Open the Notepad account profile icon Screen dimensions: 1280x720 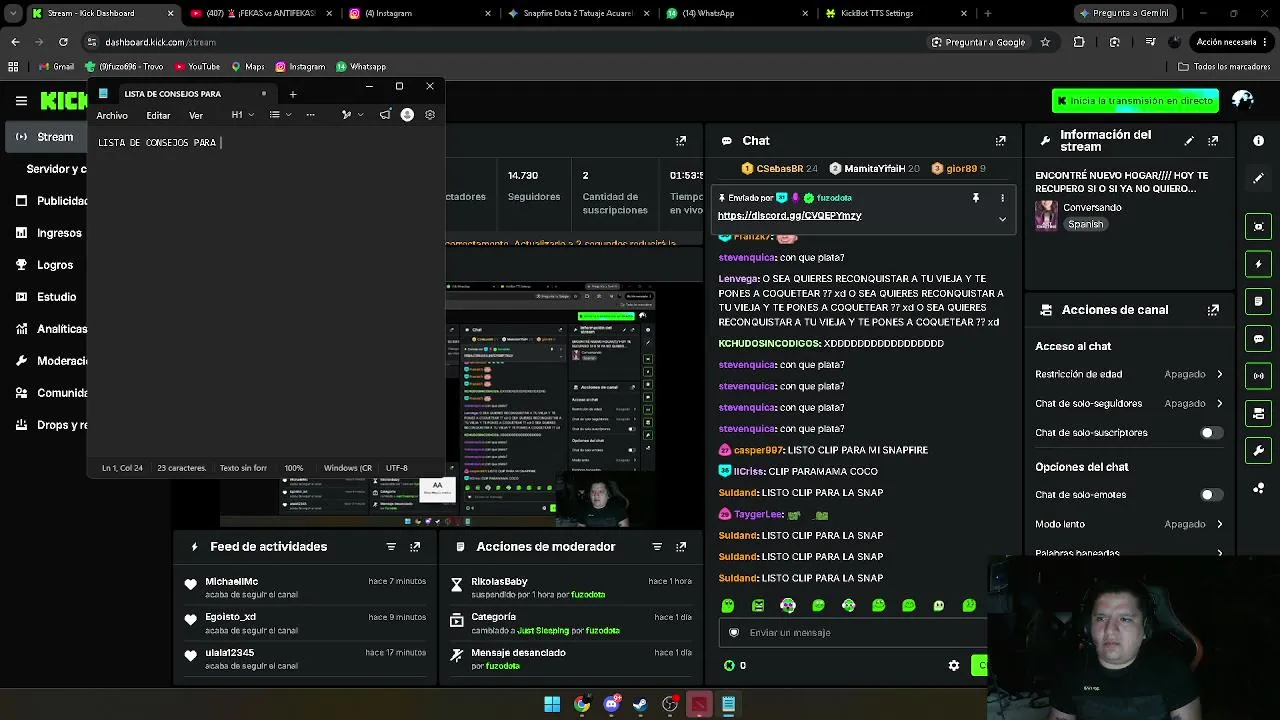point(407,115)
